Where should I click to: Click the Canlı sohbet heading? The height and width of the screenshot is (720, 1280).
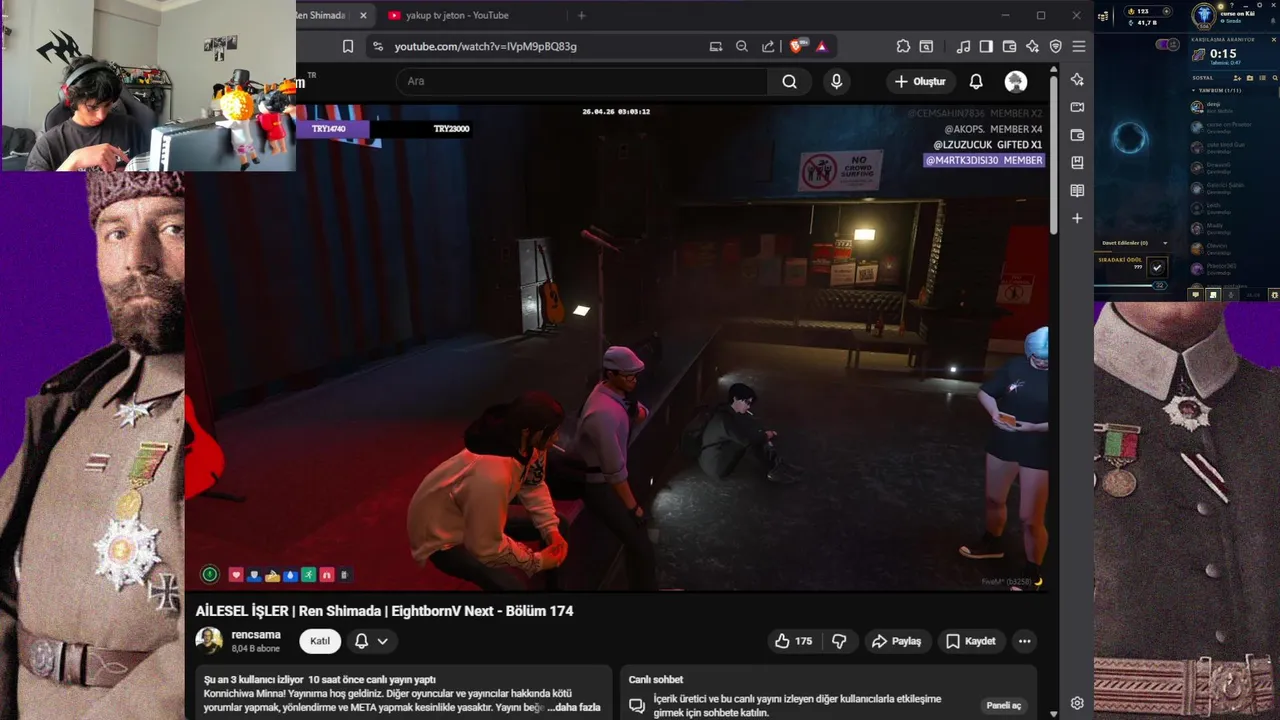click(656, 680)
